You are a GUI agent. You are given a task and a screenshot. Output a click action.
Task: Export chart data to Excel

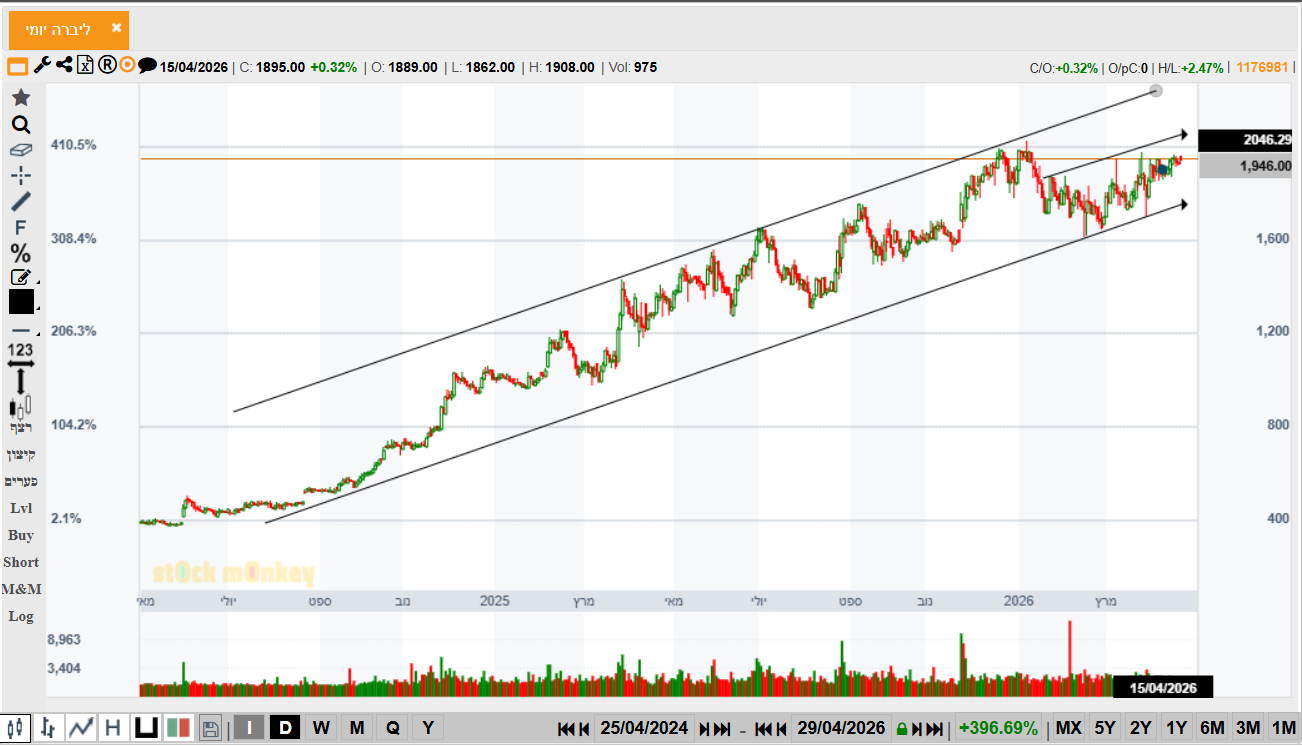[86, 66]
